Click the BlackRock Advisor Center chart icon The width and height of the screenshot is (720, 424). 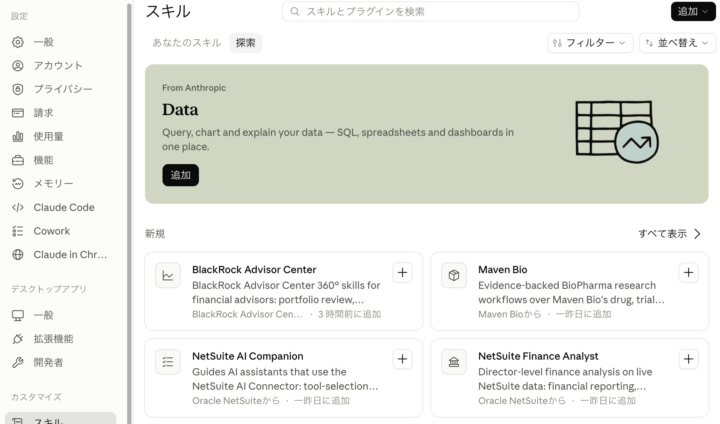pyautogui.click(x=168, y=275)
